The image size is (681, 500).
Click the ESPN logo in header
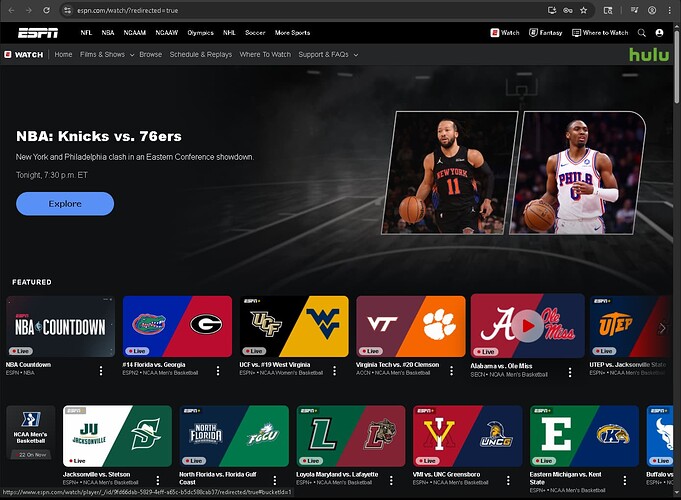[x=37, y=33]
